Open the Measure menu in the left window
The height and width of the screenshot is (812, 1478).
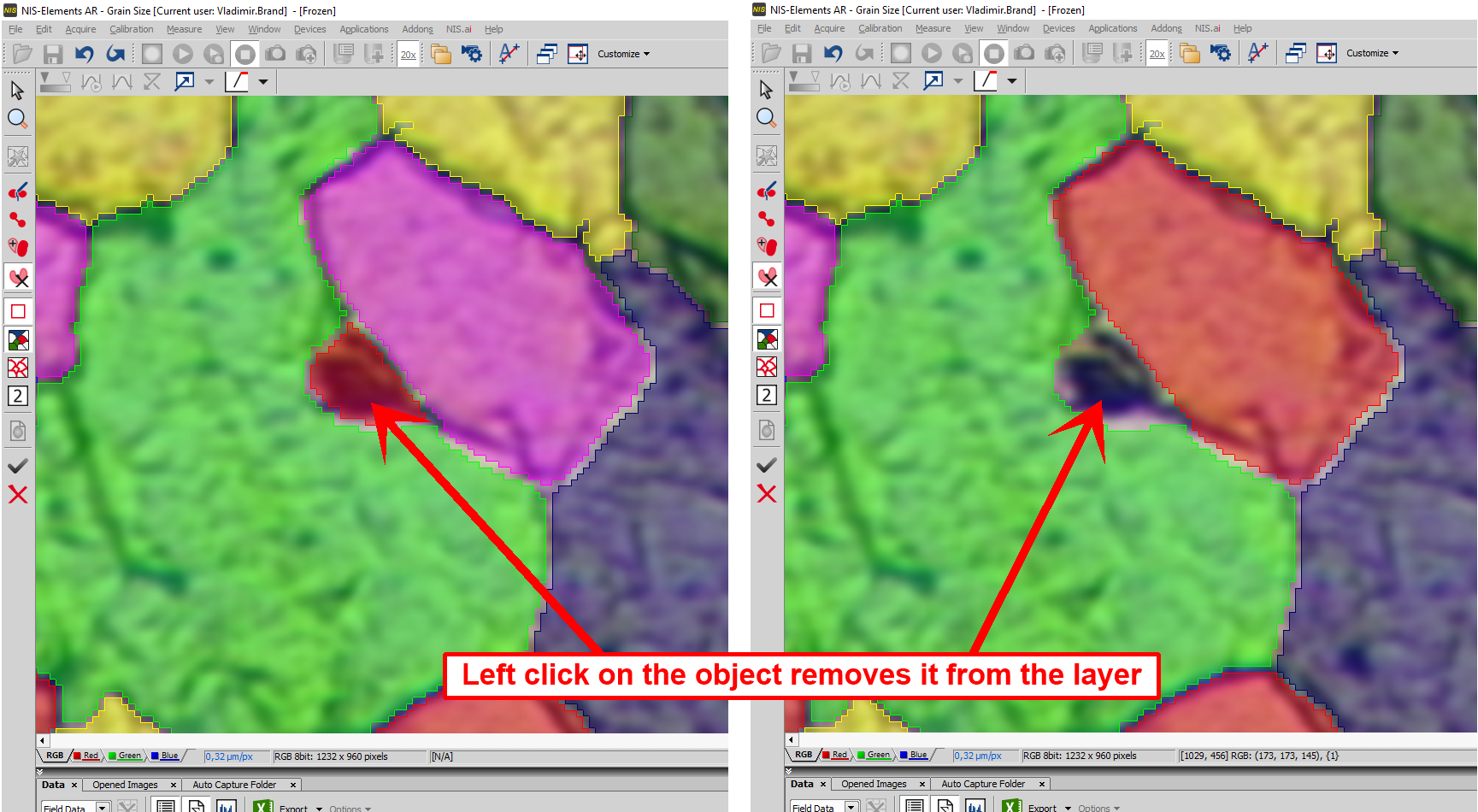click(x=184, y=29)
